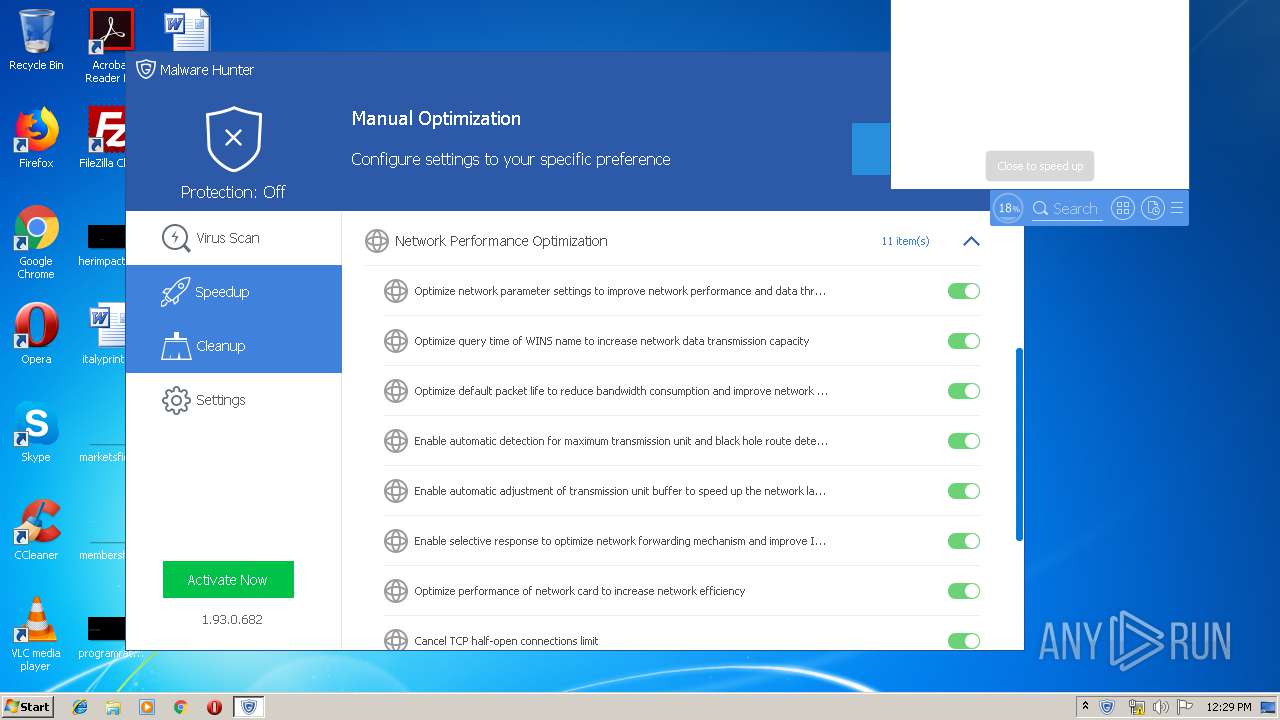Collapse the Network Performance Optimization section
1280x720 pixels.
tap(971, 241)
